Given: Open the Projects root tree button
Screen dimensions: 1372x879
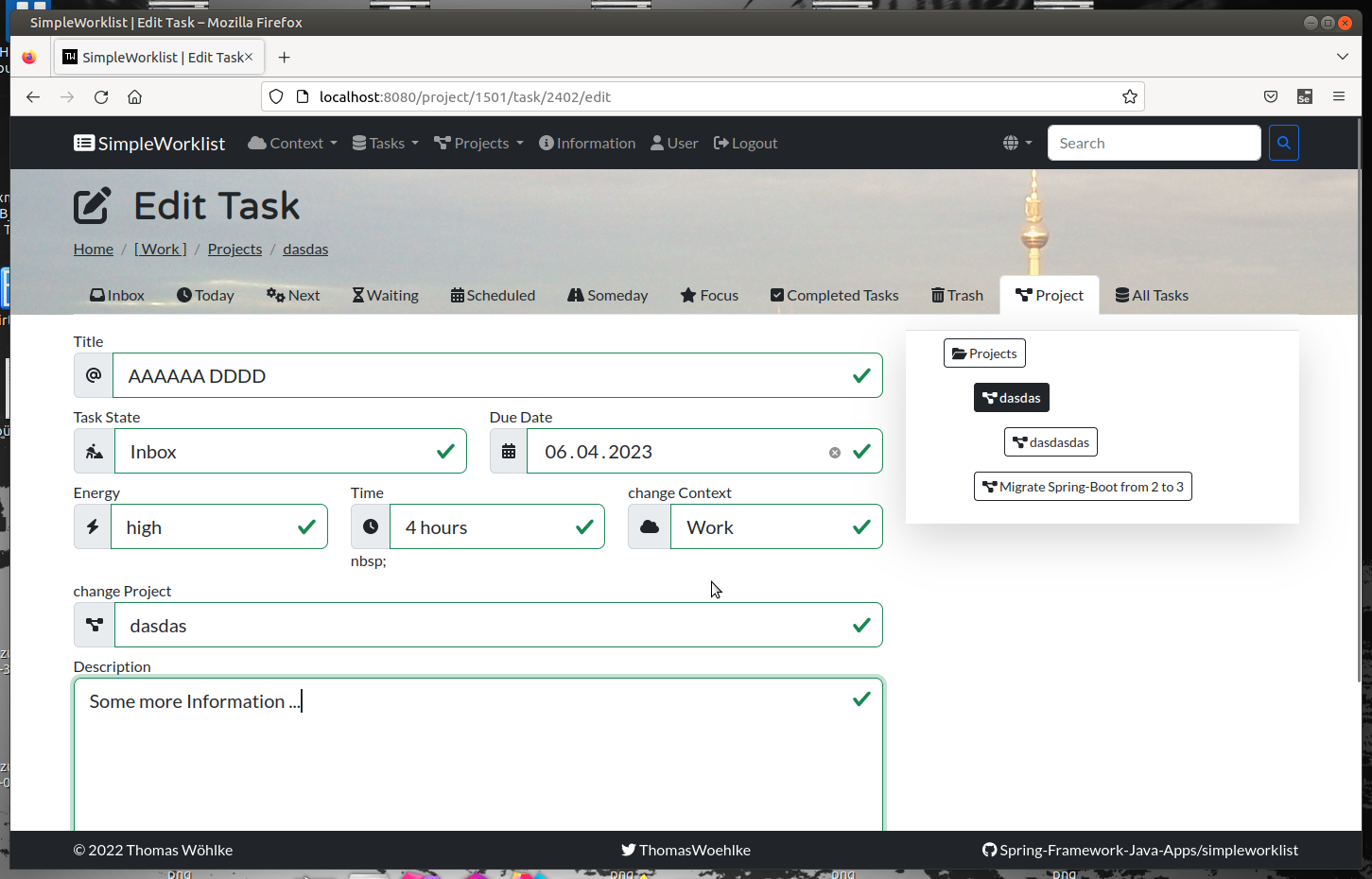Looking at the screenshot, I should click(984, 353).
